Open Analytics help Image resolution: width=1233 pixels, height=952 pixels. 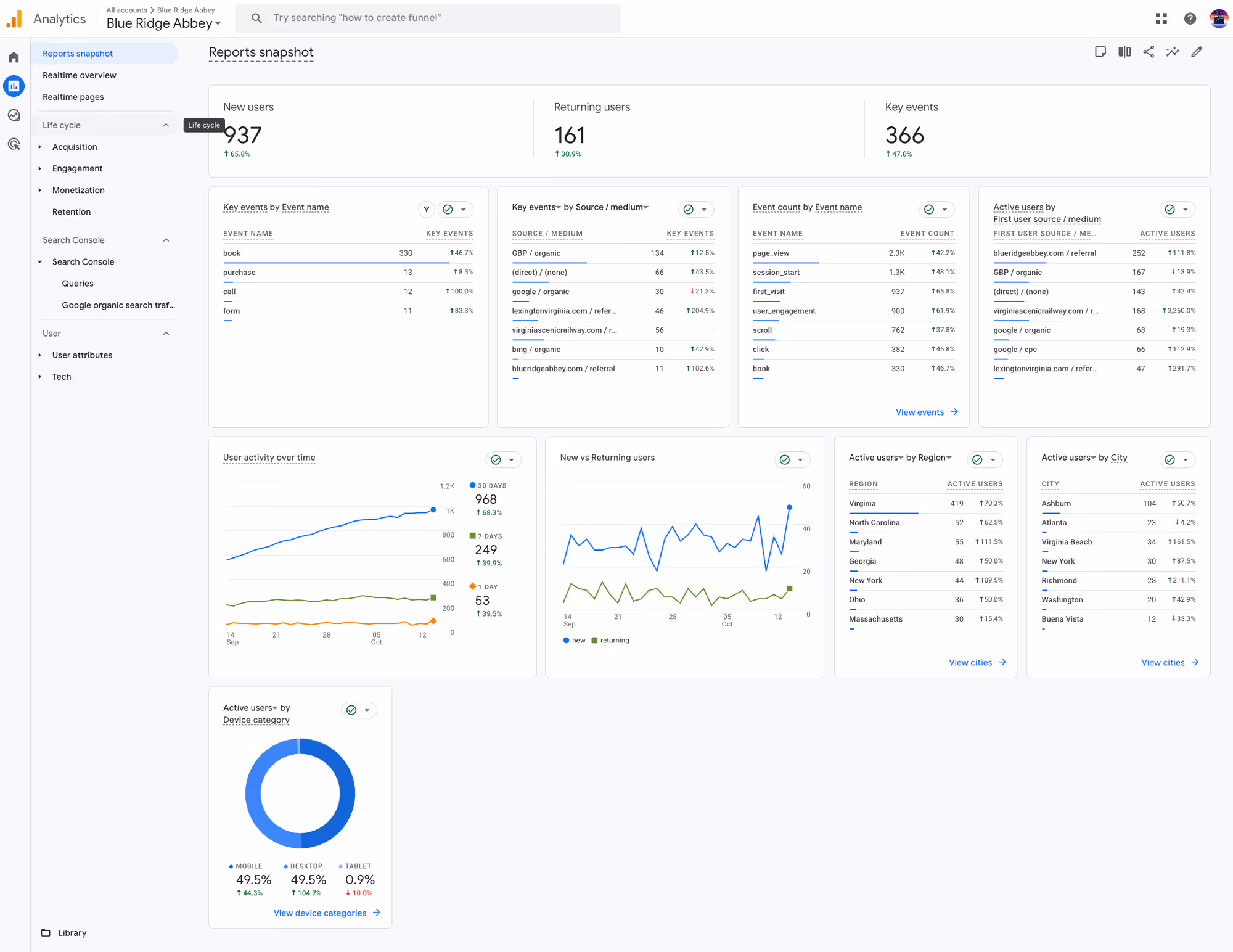(1189, 18)
